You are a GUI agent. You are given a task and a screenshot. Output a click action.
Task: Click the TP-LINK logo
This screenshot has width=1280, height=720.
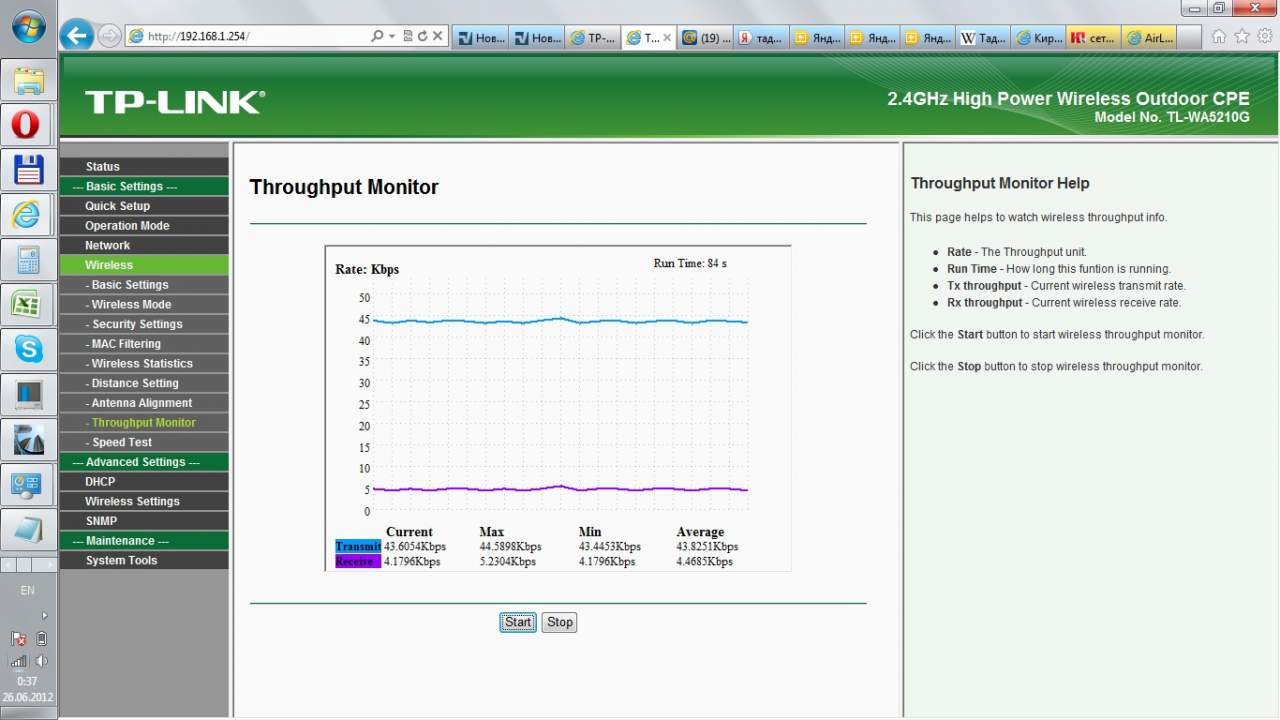[175, 102]
